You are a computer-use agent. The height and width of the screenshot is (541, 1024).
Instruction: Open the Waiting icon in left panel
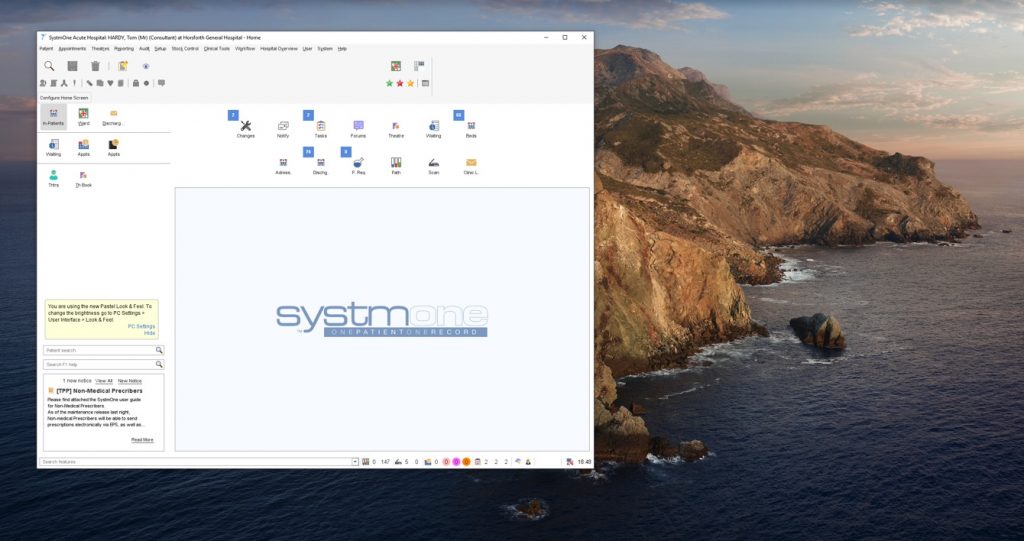coord(54,148)
